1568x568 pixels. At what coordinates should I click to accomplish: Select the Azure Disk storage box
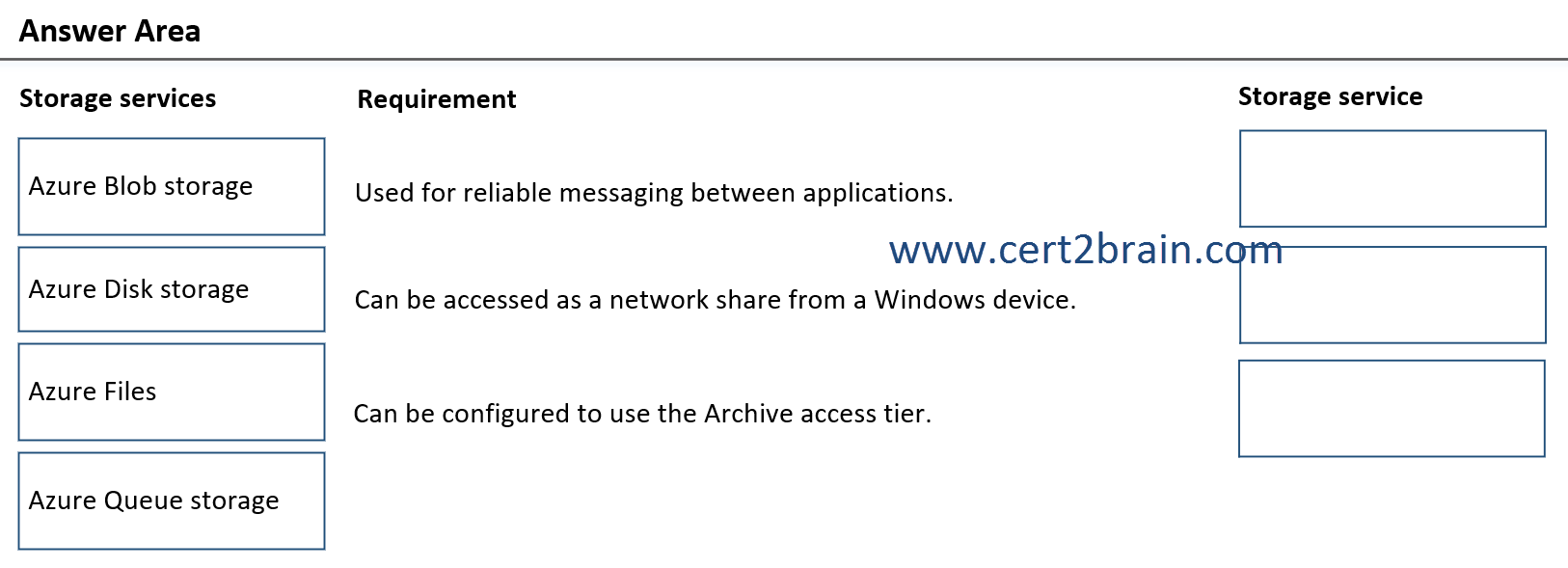click(172, 289)
